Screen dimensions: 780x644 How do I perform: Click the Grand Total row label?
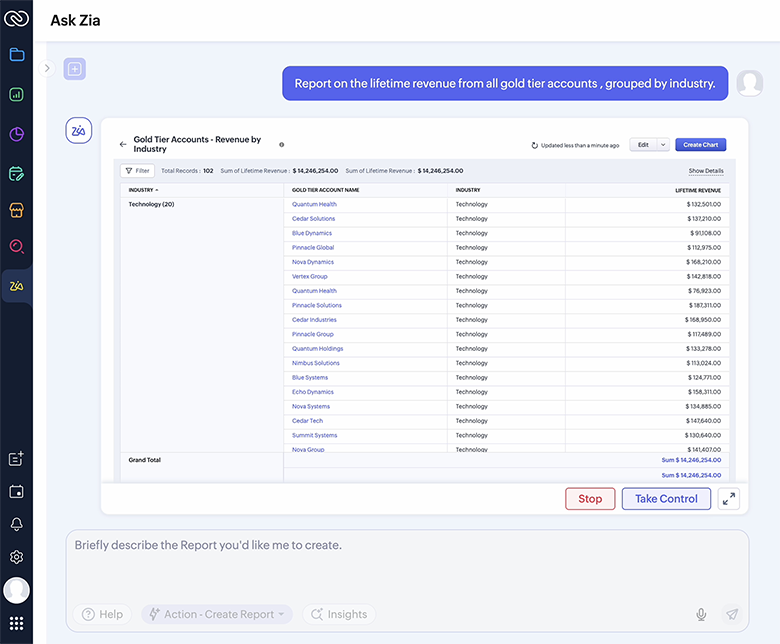144,460
